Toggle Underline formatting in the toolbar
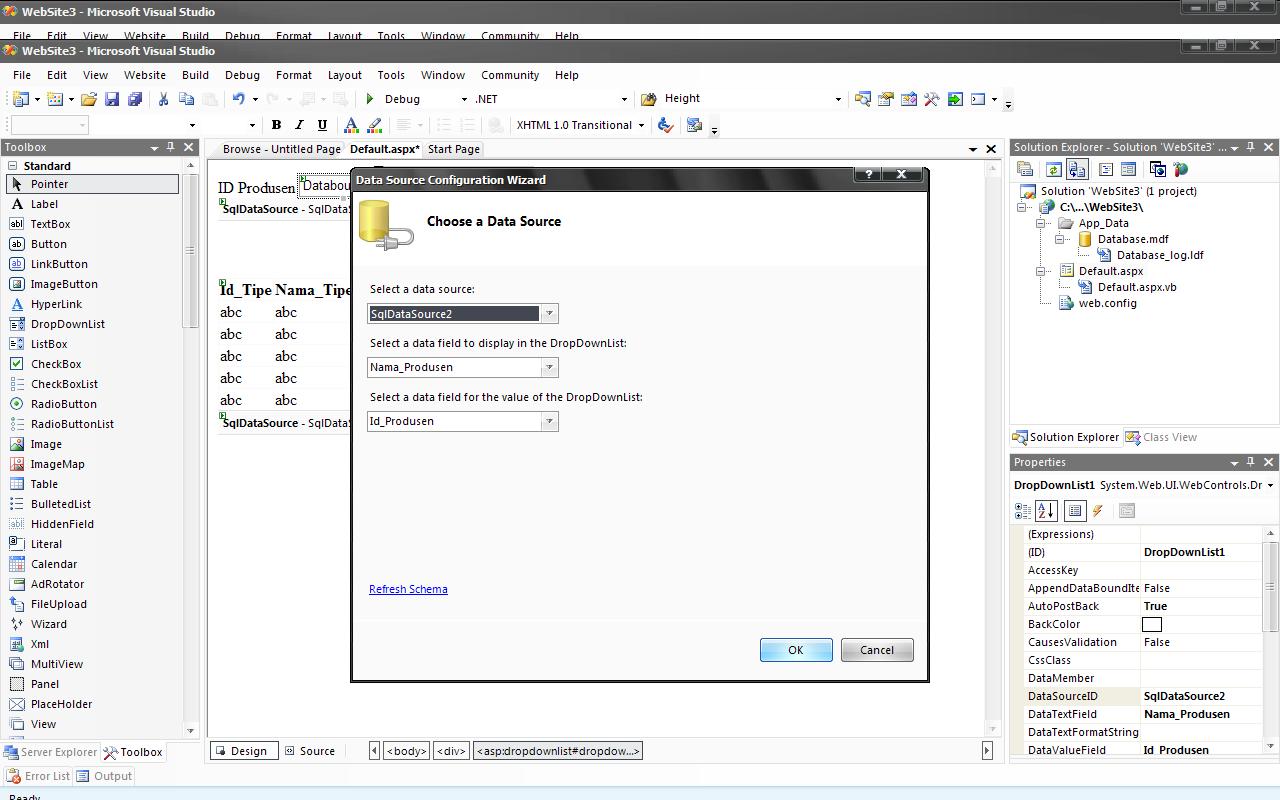 click(322, 125)
